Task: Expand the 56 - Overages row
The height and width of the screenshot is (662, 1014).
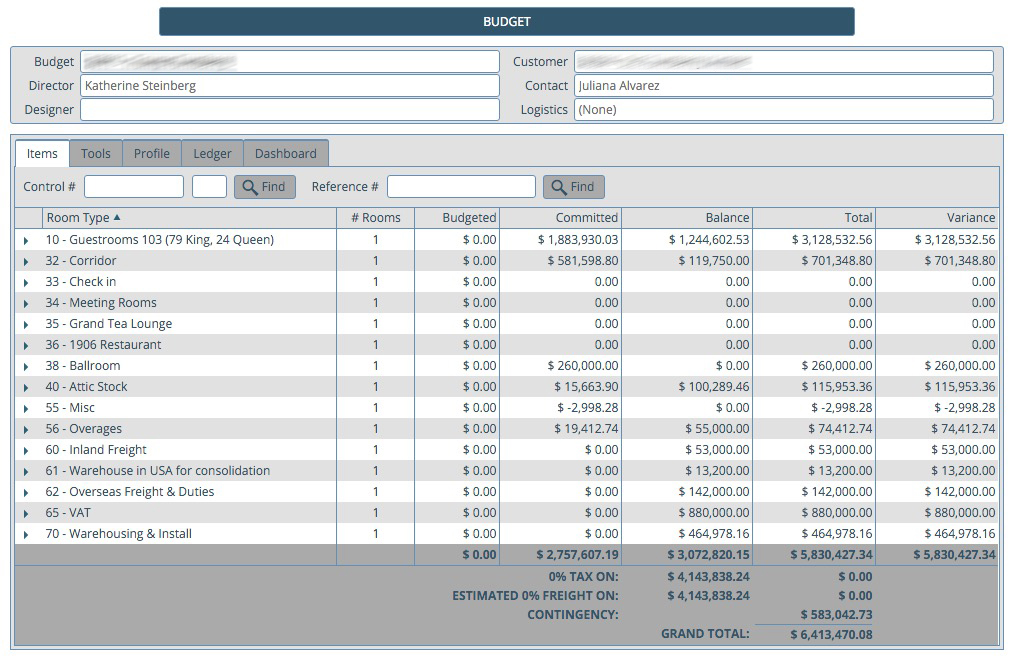Action: tap(26, 429)
